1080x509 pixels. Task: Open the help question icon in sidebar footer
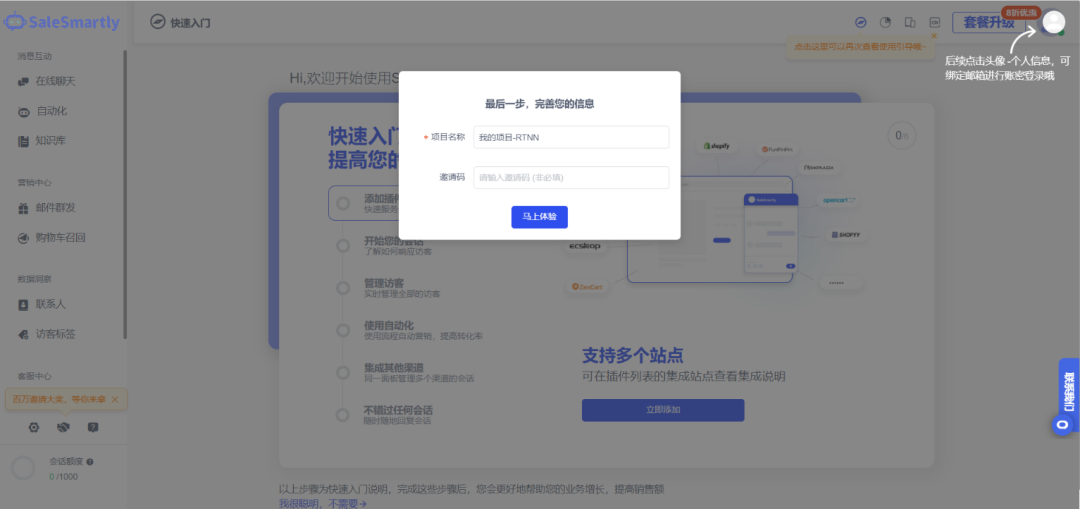(93, 427)
